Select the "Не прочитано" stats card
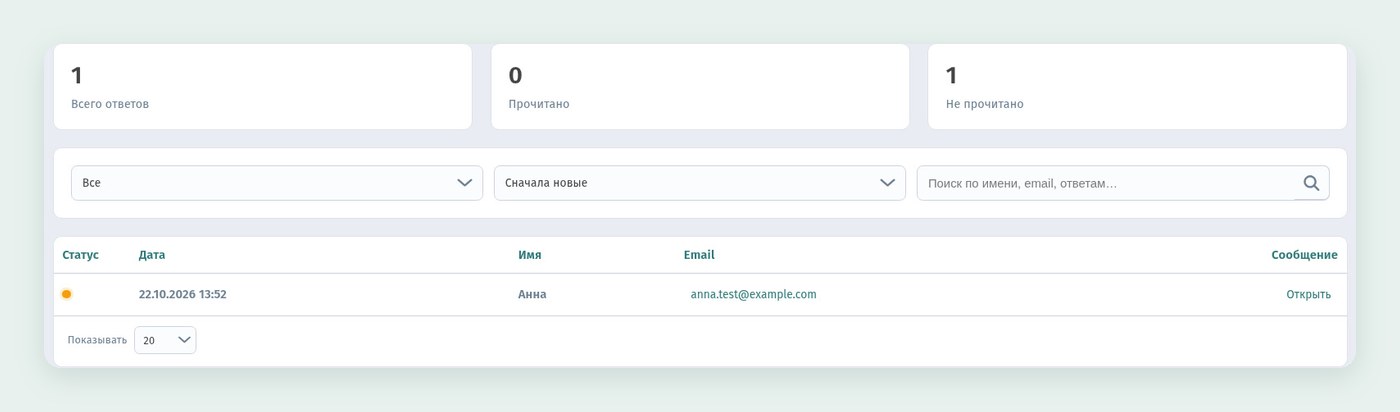 click(x=1137, y=86)
